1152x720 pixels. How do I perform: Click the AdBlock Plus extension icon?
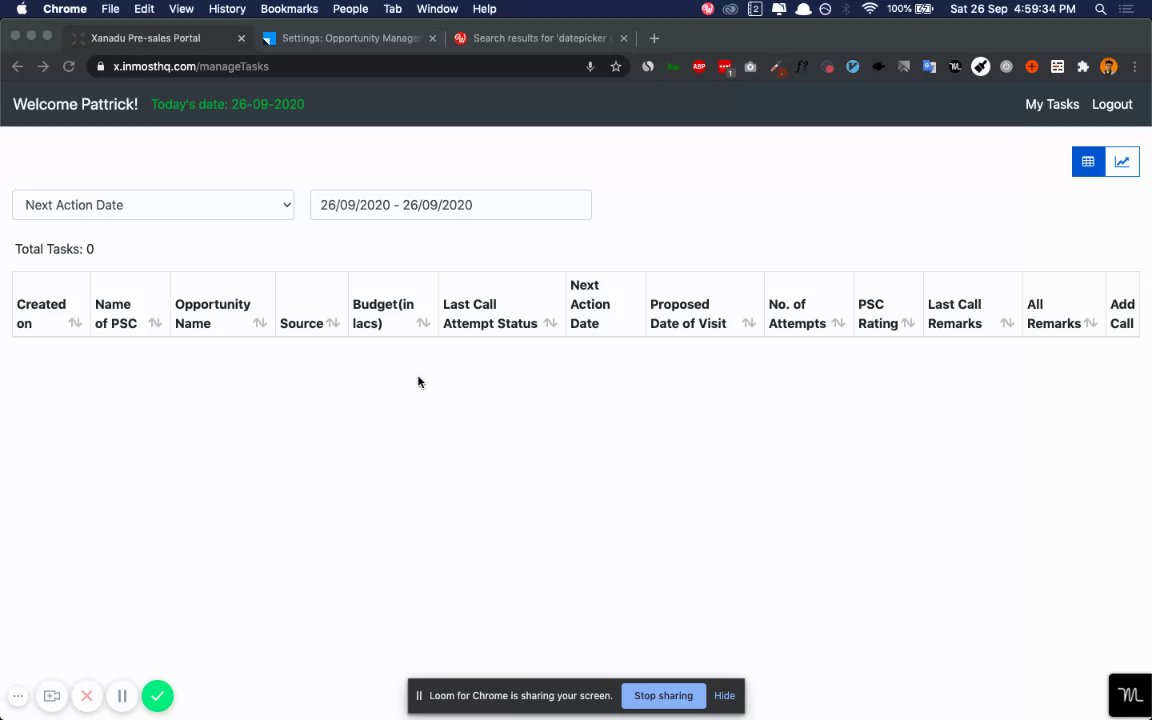pos(699,66)
